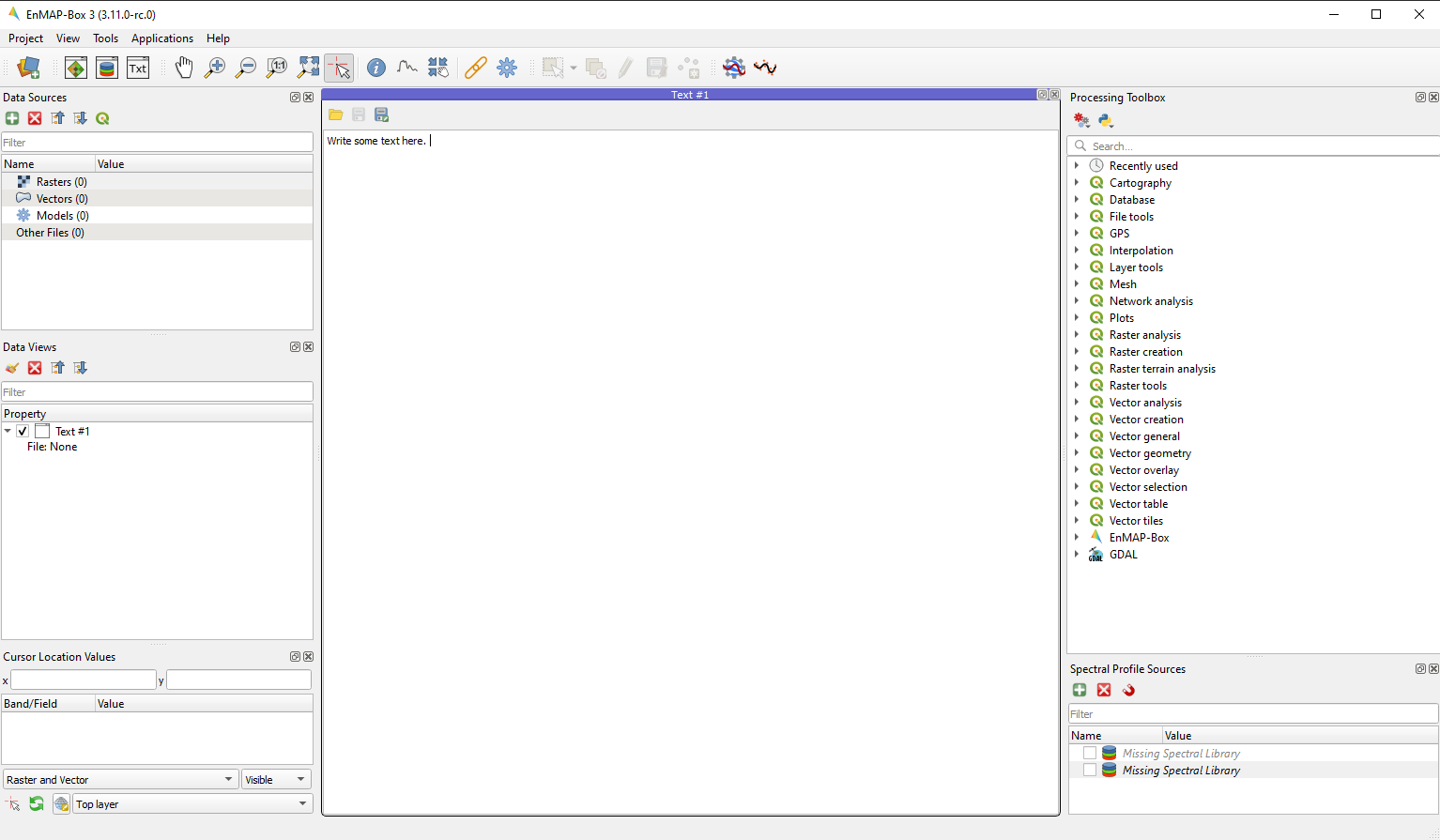Viewport: 1440px width, 840px height.
Task: Zoom to native 1:1 resolution
Action: pyautogui.click(x=277, y=68)
